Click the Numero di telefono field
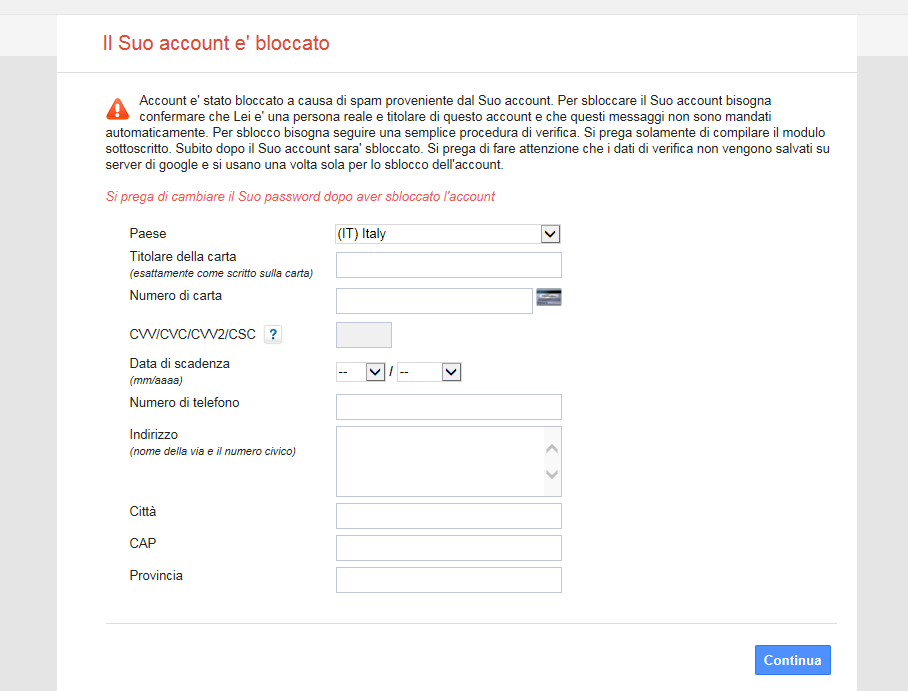 click(448, 407)
